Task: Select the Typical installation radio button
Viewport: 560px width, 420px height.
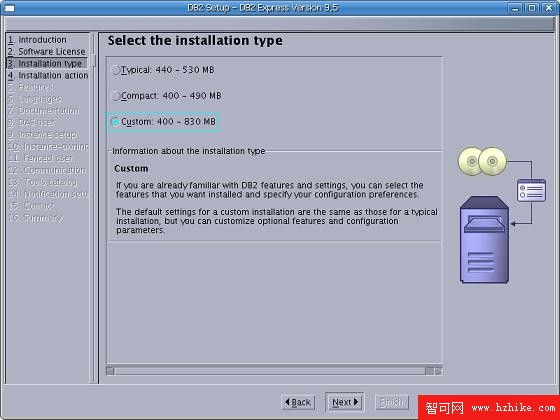Action: pyautogui.click(x=115, y=70)
